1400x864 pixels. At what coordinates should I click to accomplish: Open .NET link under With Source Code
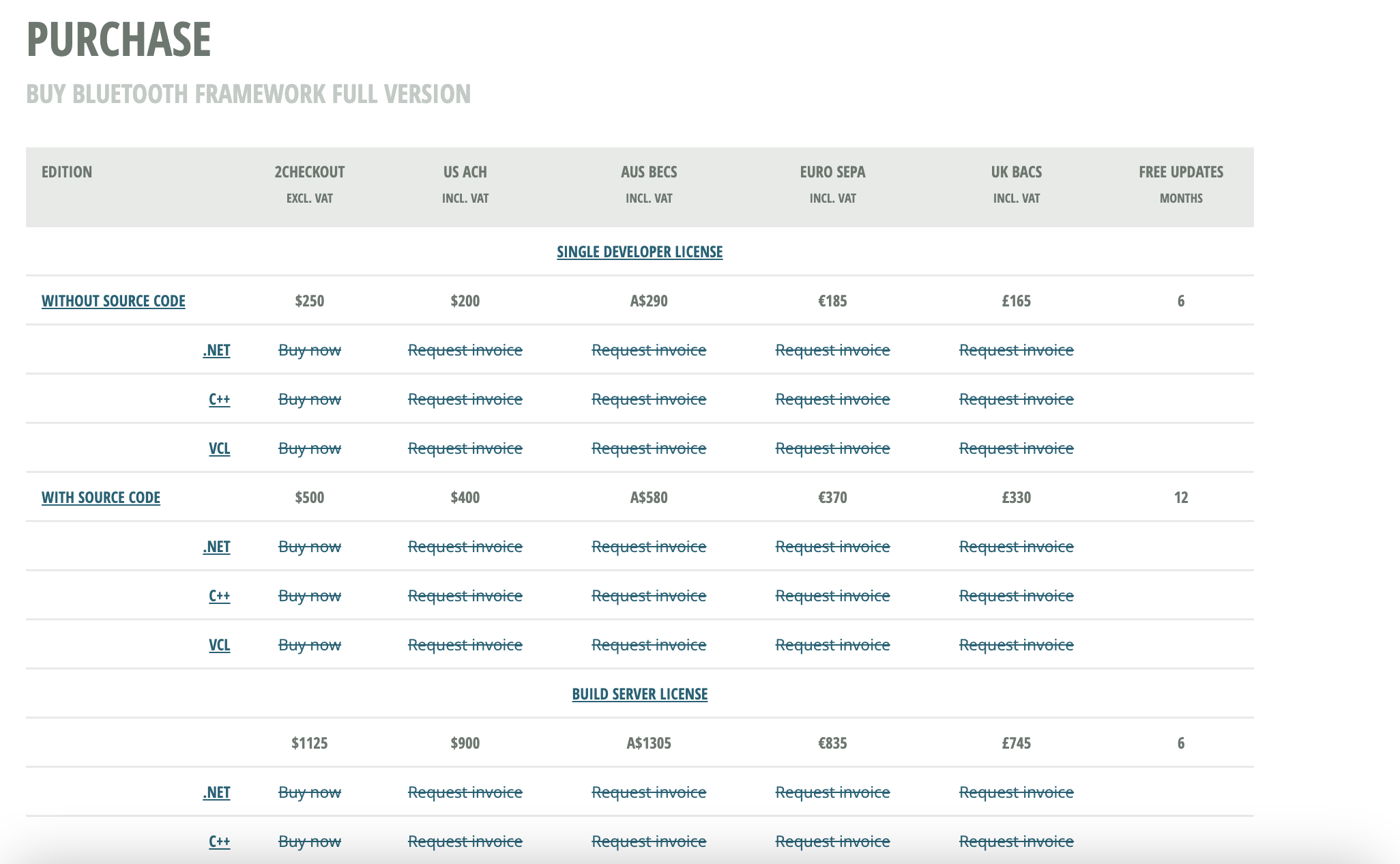[216, 547]
